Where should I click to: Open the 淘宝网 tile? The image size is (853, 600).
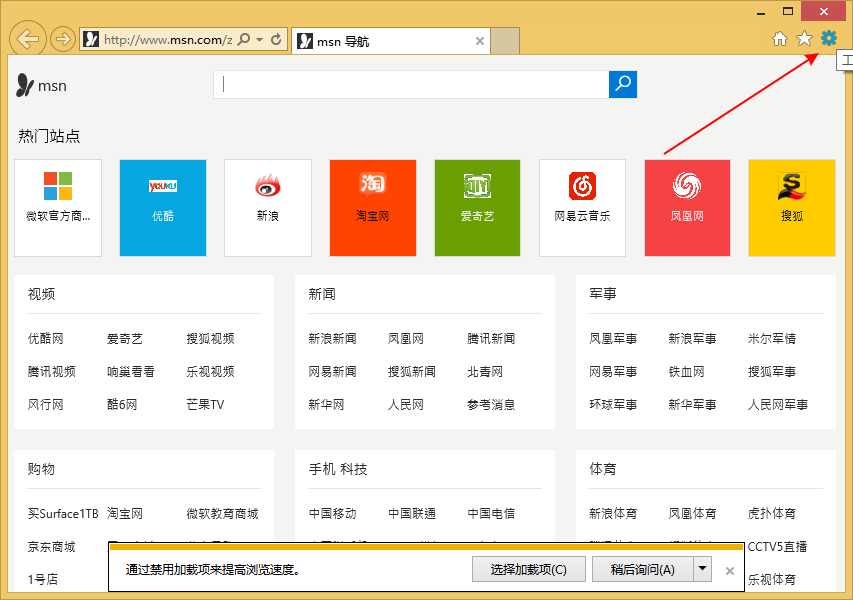[x=373, y=208]
